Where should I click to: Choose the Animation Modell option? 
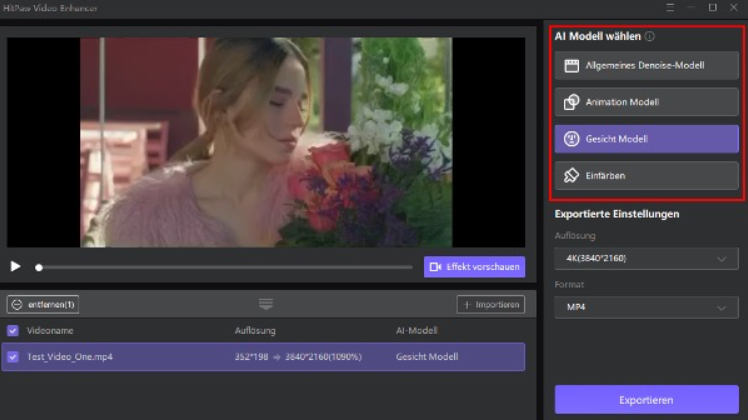pyautogui.click(x=646, y=102)
